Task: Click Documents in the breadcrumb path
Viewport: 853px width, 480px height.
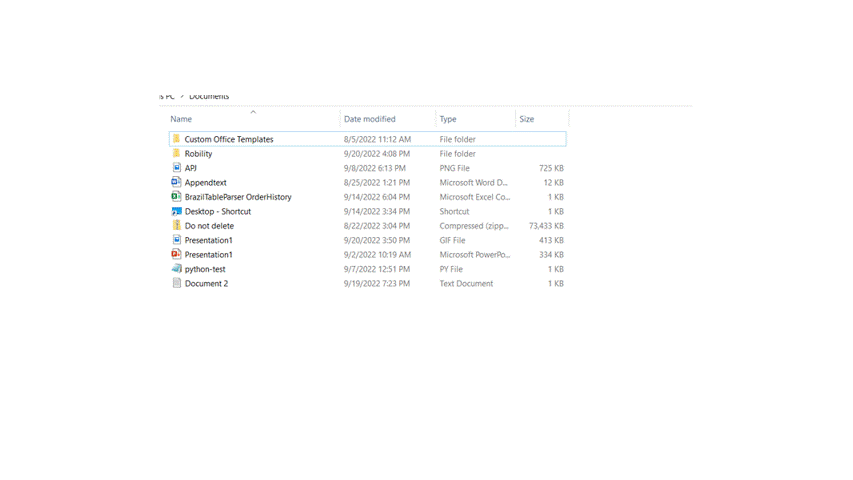Action: coord(209,97)
